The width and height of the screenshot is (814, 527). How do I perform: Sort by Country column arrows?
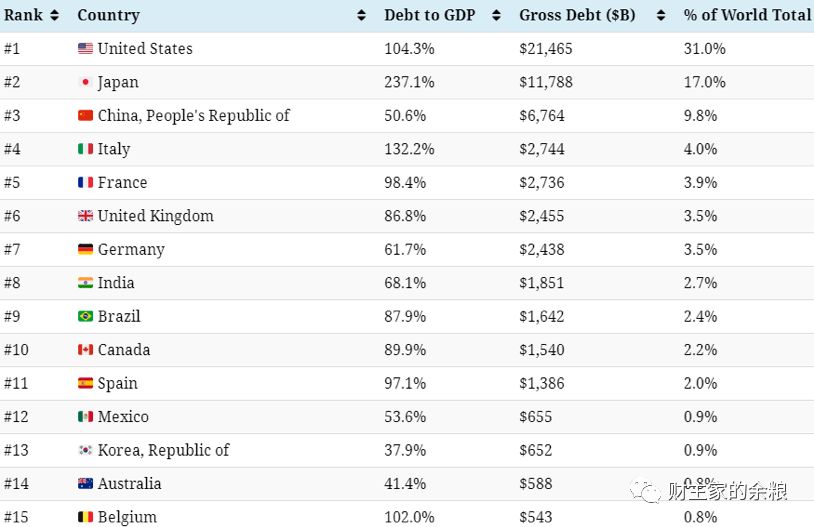(x=361, y=16)
